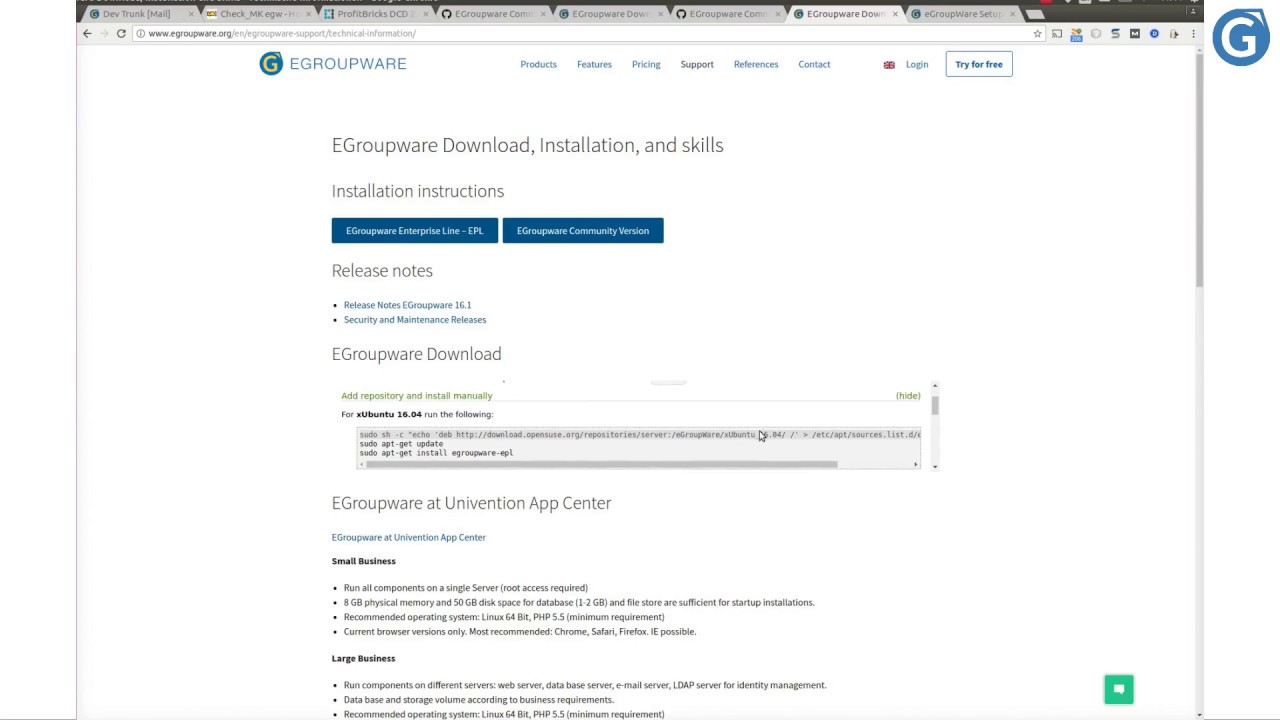The image size is (1280, 720).
Task: Open Security and Maintenance Releases link
Action: click(x=415, y=320)
